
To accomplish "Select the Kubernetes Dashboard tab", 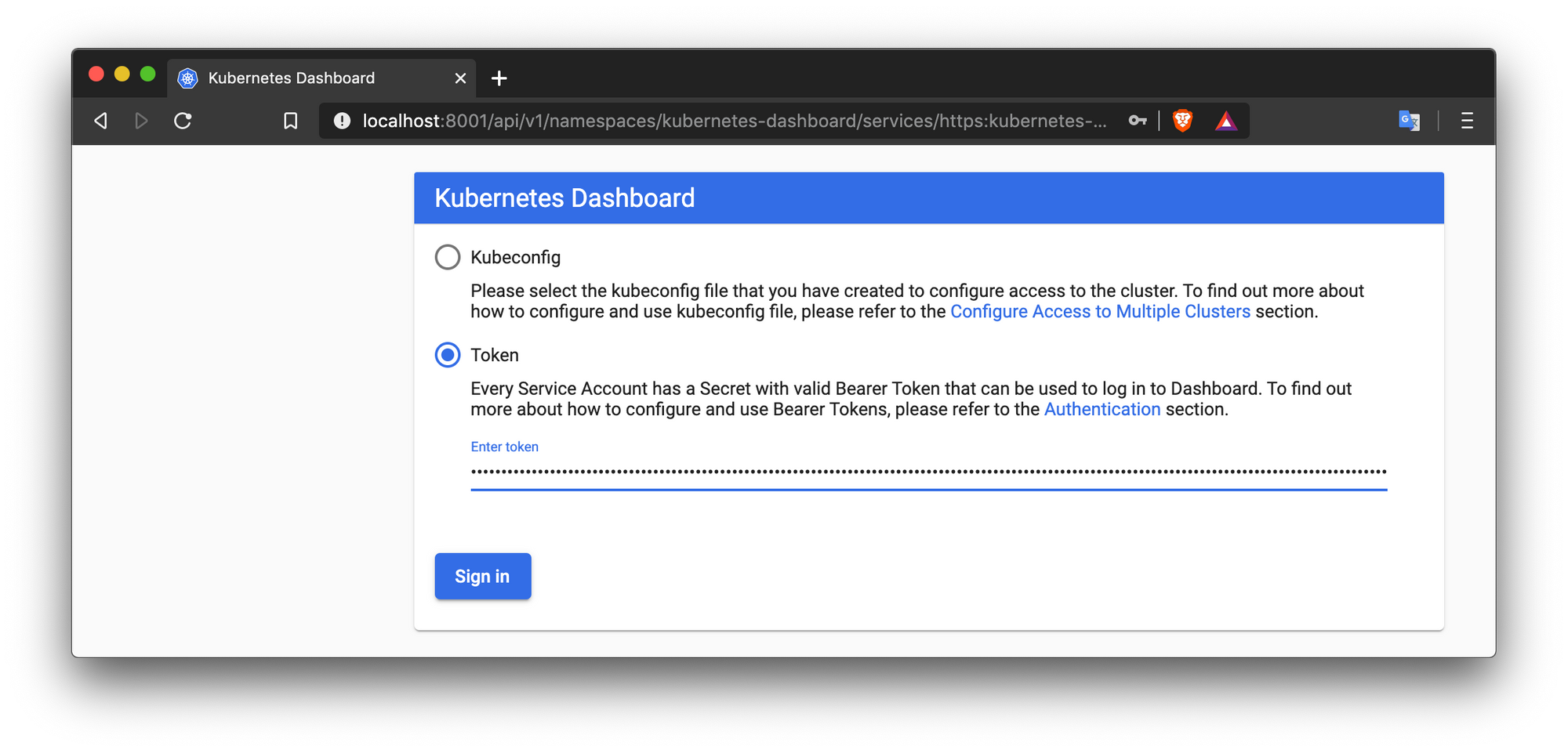I will (321, 78).
